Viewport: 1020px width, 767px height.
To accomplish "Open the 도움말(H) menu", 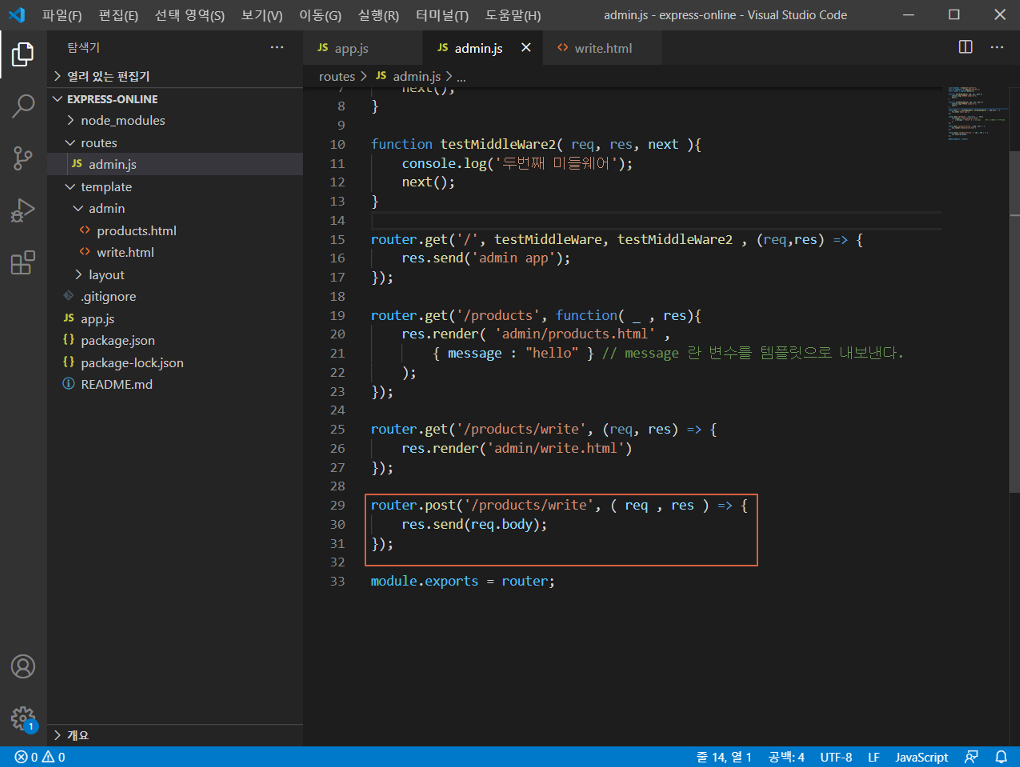I will (513, 15).
